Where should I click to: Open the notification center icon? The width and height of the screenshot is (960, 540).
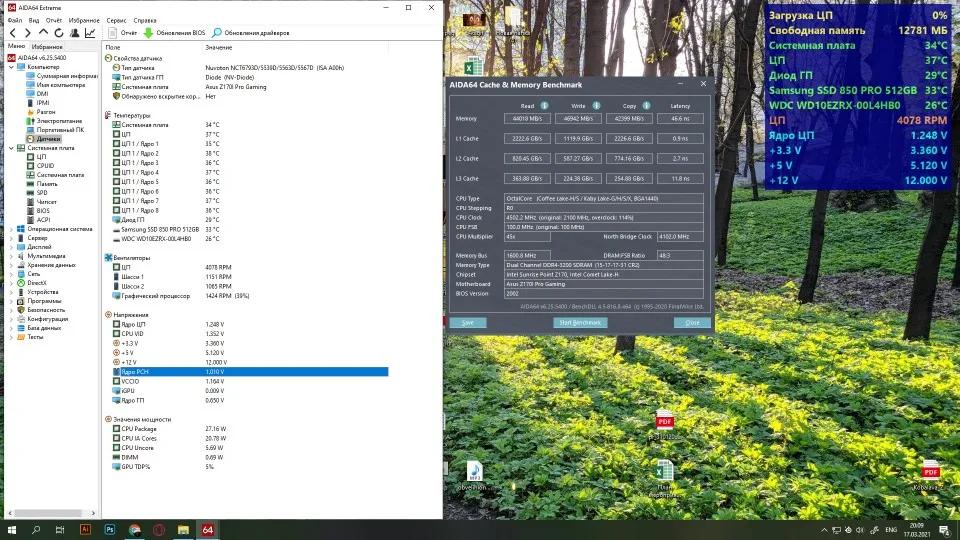(x=945, y=530)
